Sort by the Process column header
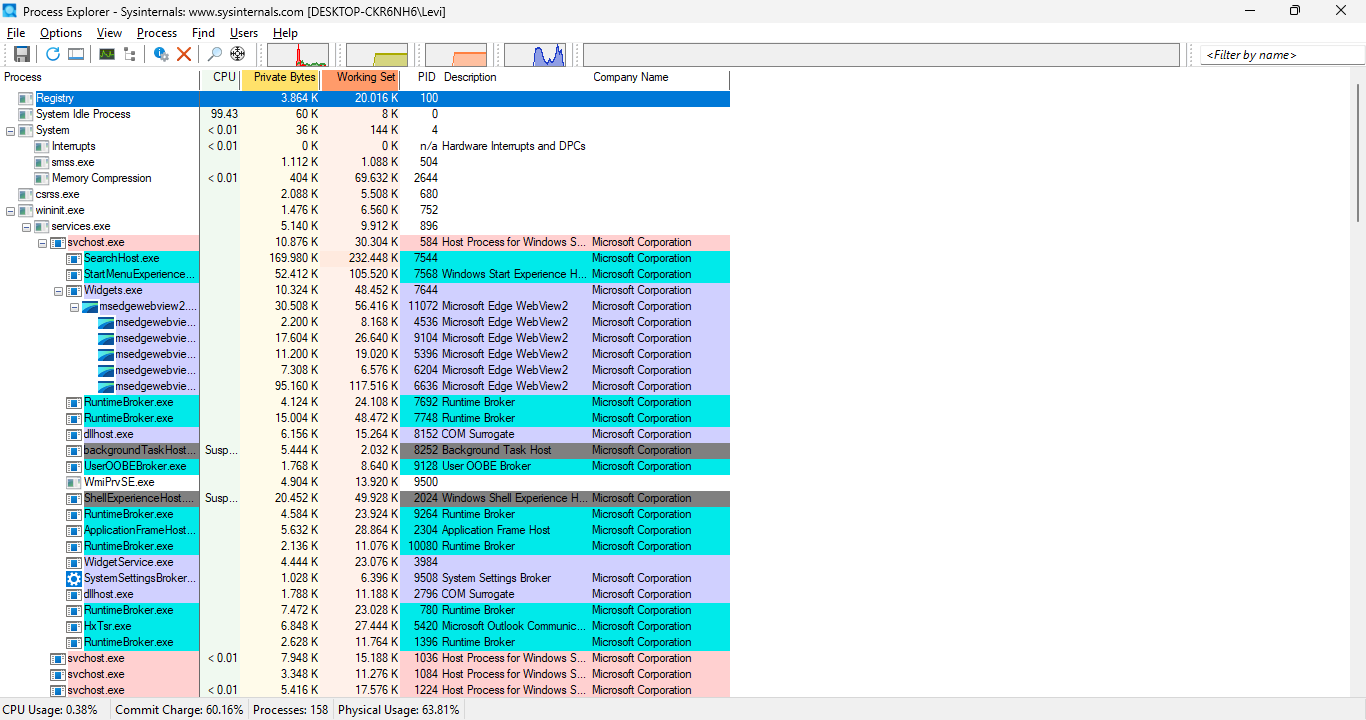 tap(100, 77)
